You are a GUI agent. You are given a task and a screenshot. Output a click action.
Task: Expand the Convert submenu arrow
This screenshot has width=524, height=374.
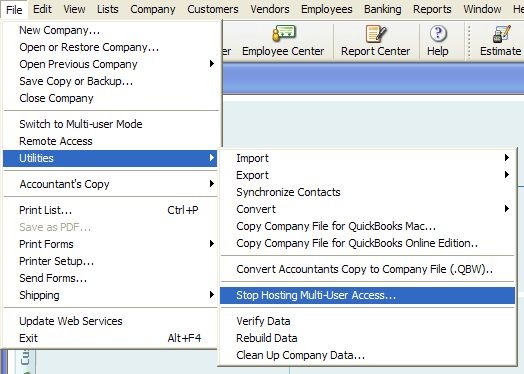pyautogui.click(x=507, y=209)
